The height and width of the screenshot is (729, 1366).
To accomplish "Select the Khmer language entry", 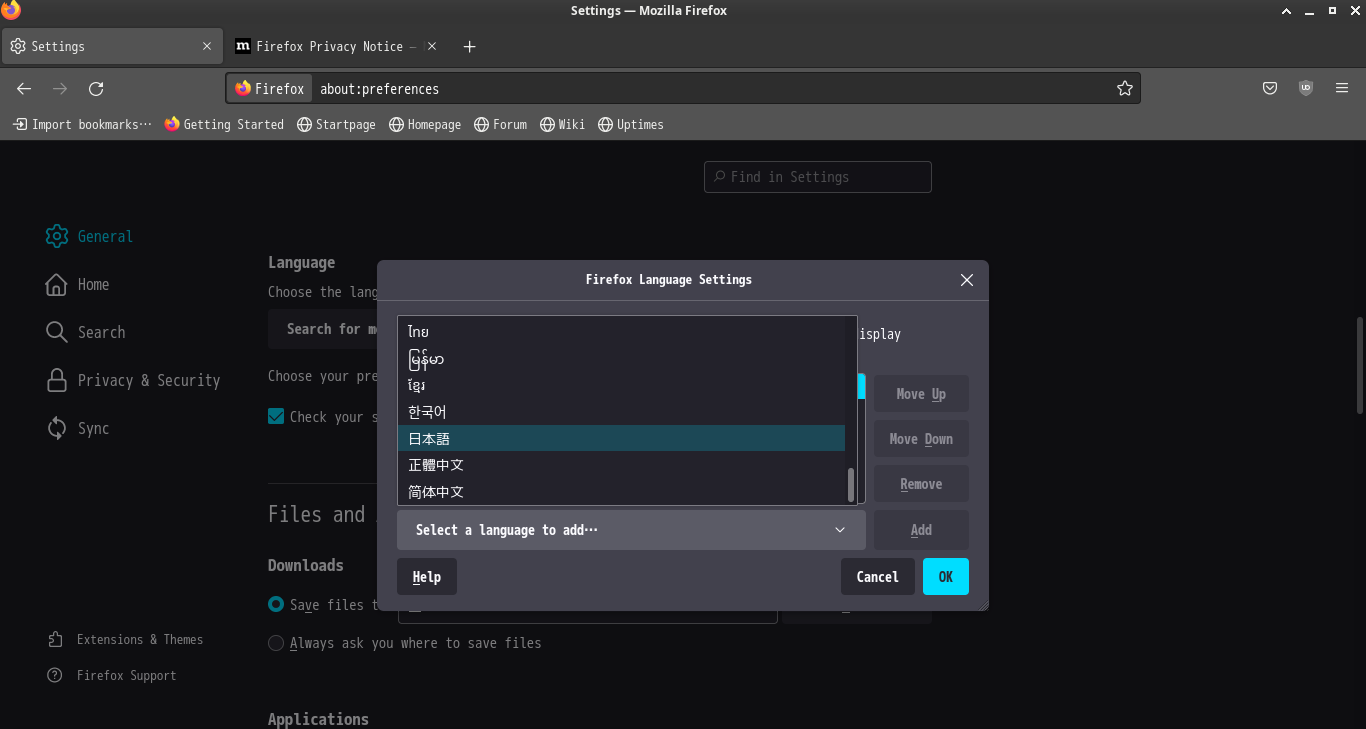I will 621,385.
